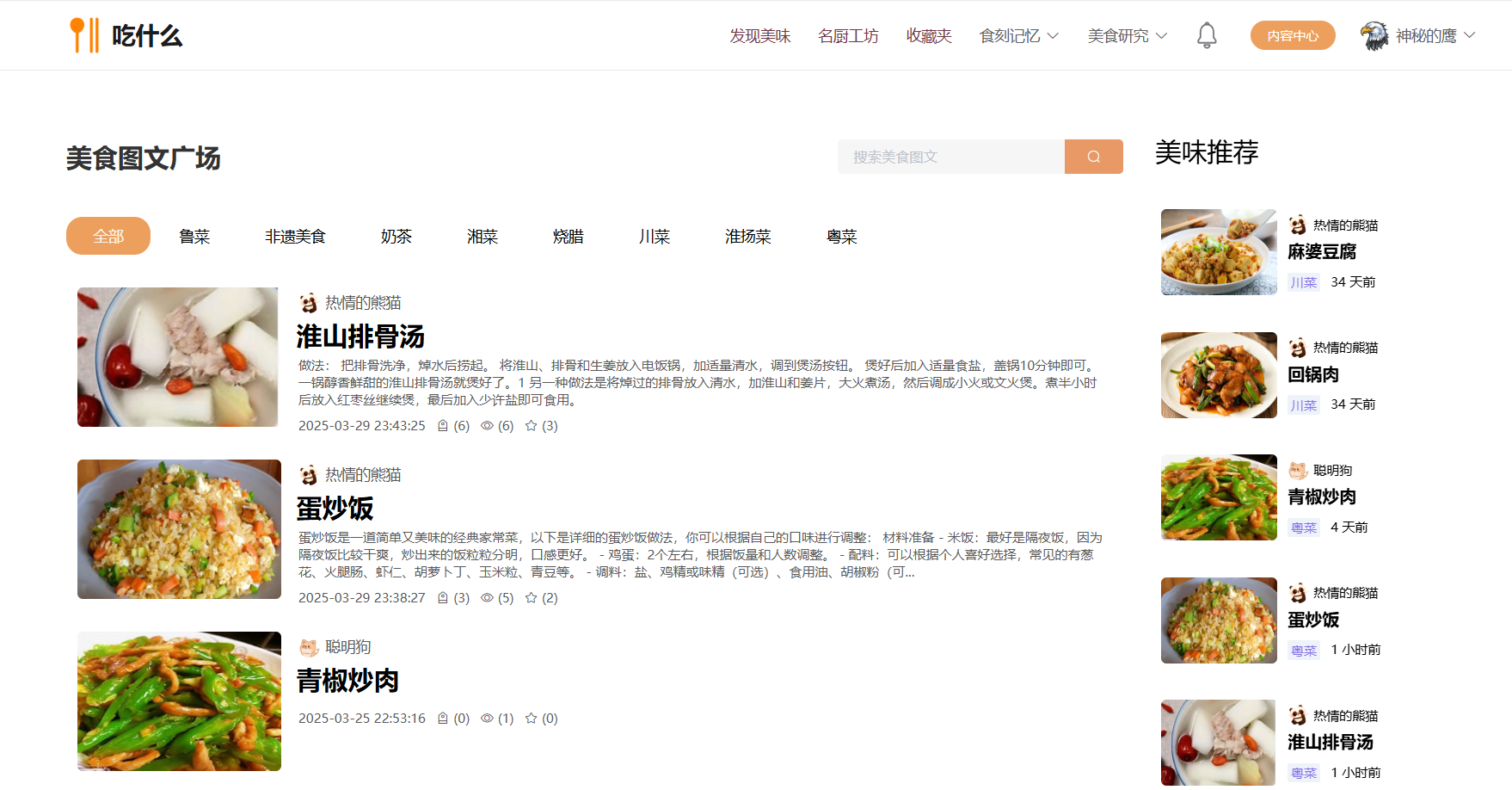Screen dimensions: 1512x790
Task: Click the 内容中心 button
Action: [x=1293, y=35]
